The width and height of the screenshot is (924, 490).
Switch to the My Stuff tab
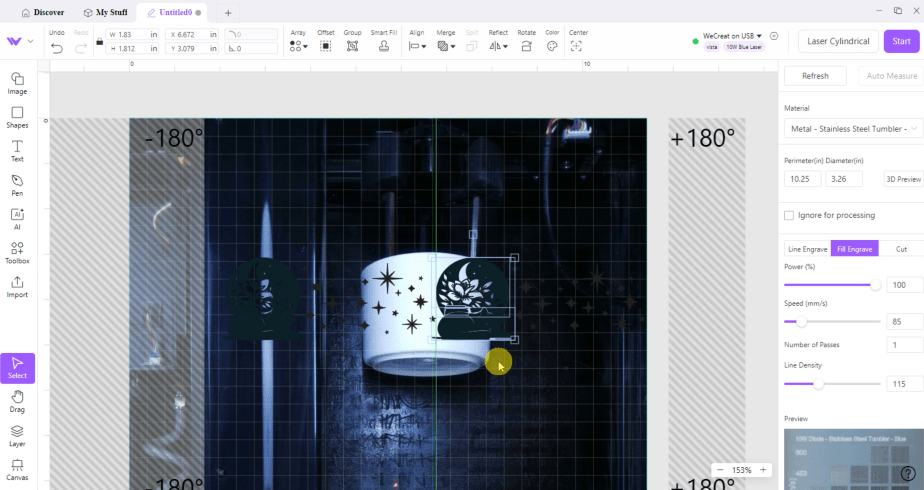point(106,12)
